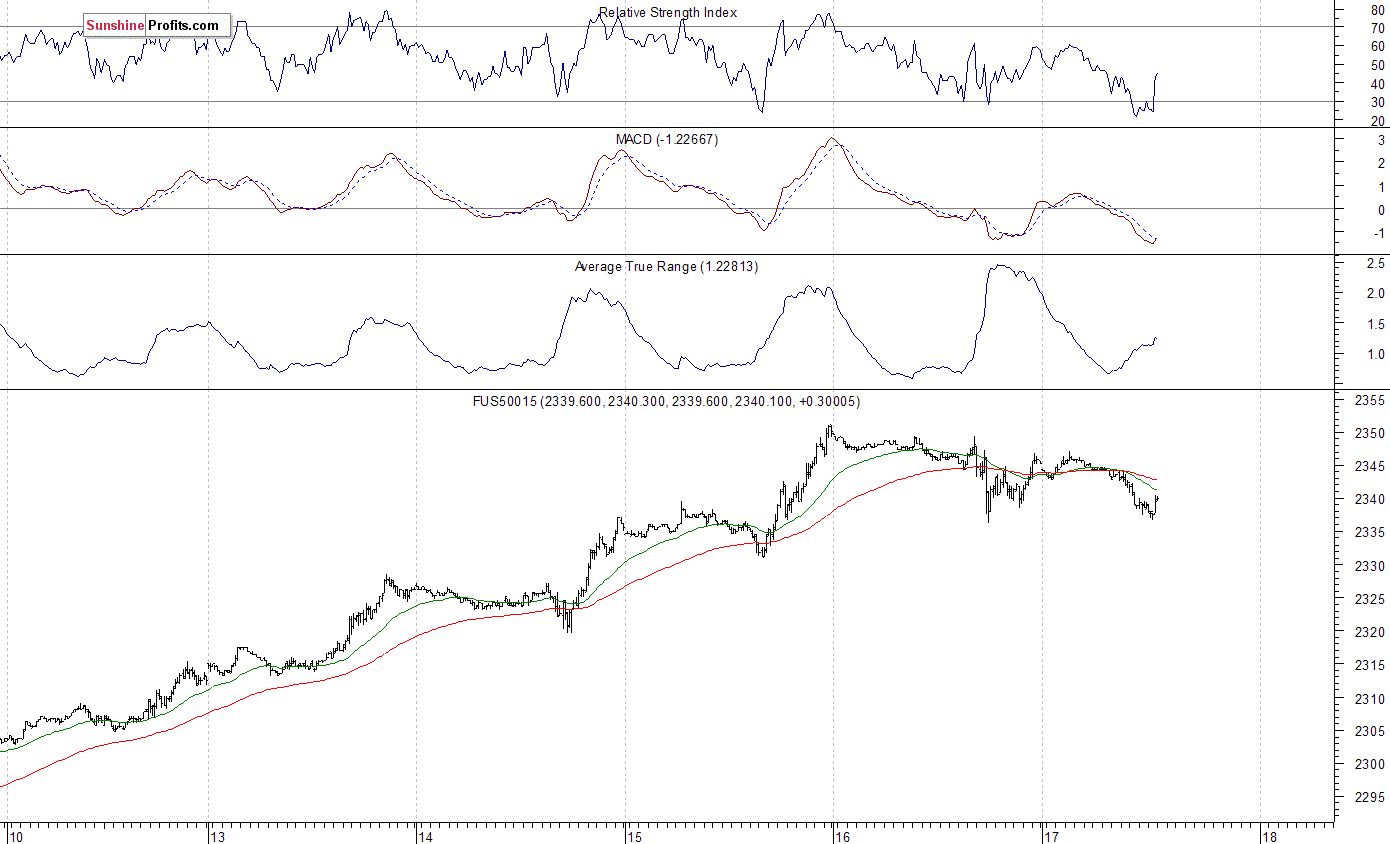This screenshot has width=1390, height=844.
Task: Click the date label 17 on time axis
Action: [x=1051, y=835]
